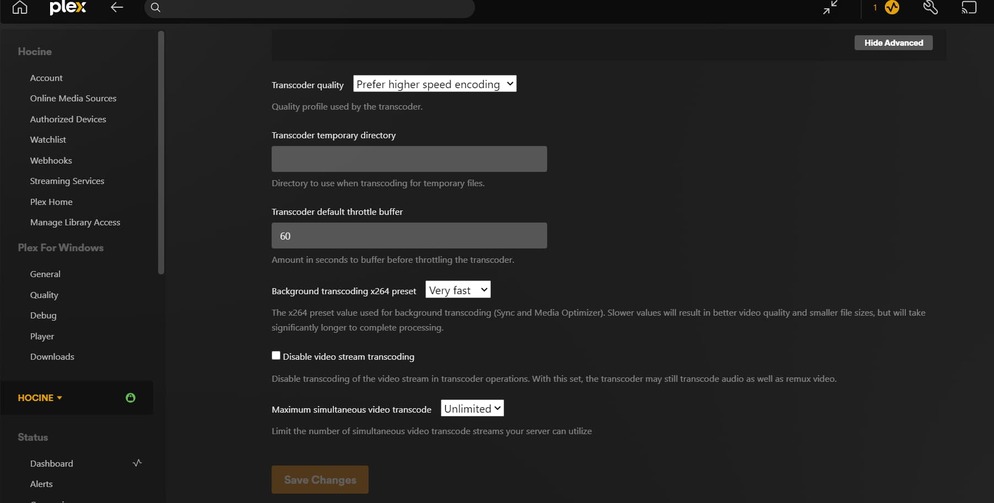
Task: Click the Hocine section heading
Action: point(35,51)
